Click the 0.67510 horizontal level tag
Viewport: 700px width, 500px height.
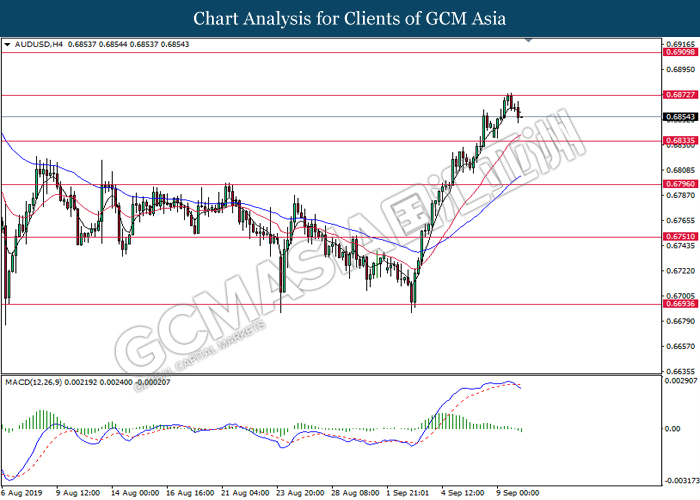click(678, 237)
